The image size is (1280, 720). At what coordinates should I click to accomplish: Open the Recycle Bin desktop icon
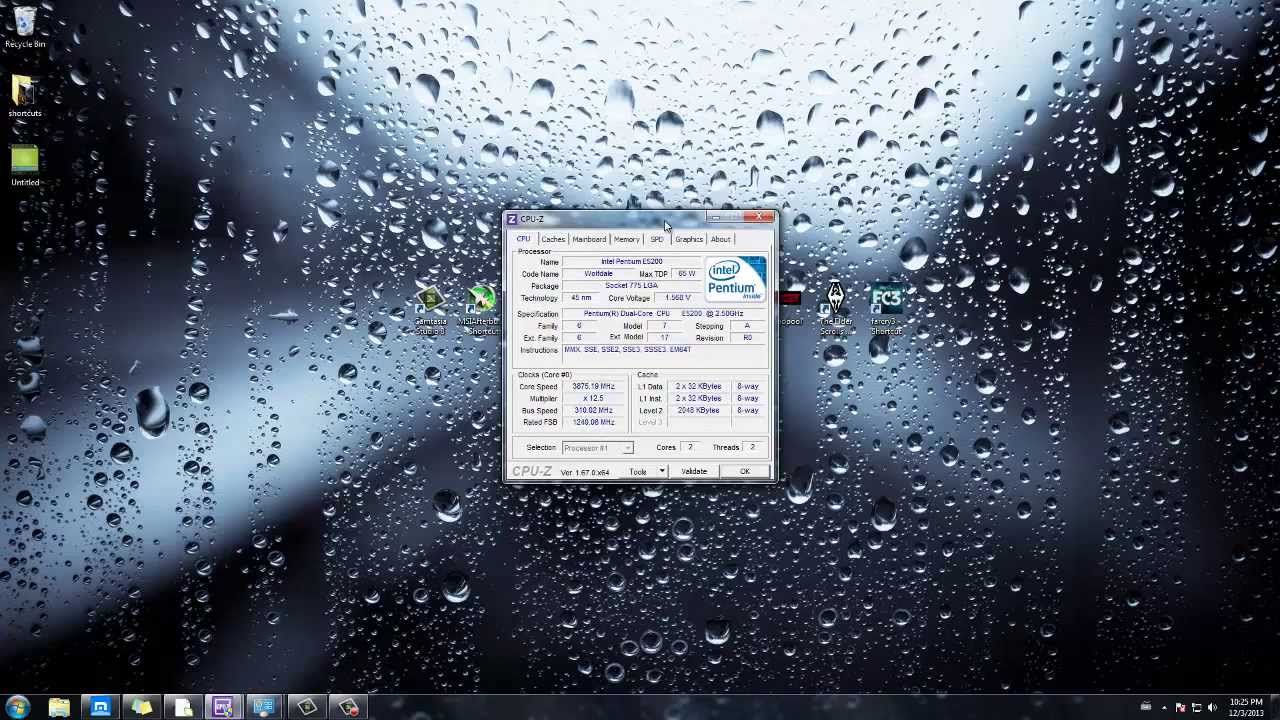tap(25, 27)
